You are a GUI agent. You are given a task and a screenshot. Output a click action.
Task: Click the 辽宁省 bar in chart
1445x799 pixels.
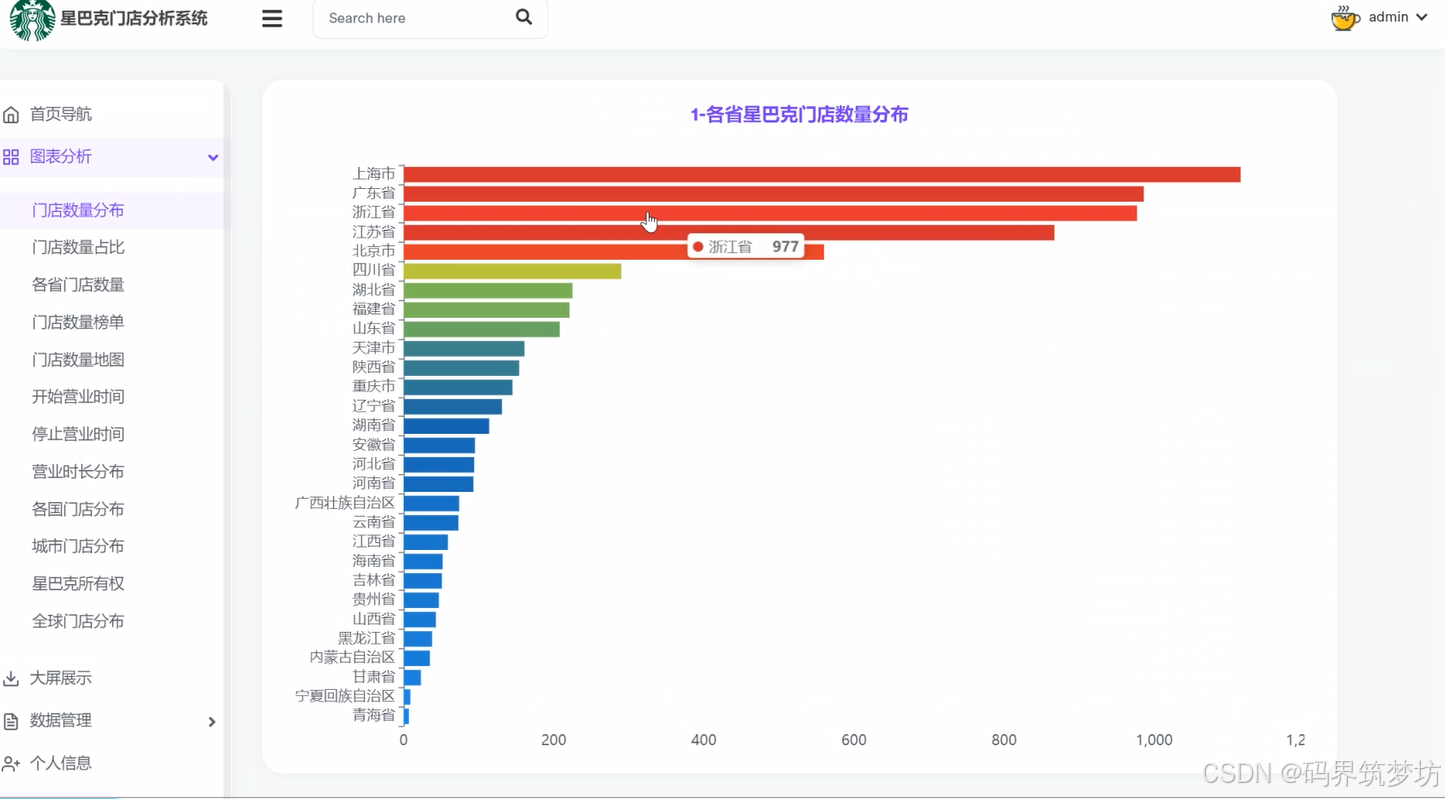[452, 406]
